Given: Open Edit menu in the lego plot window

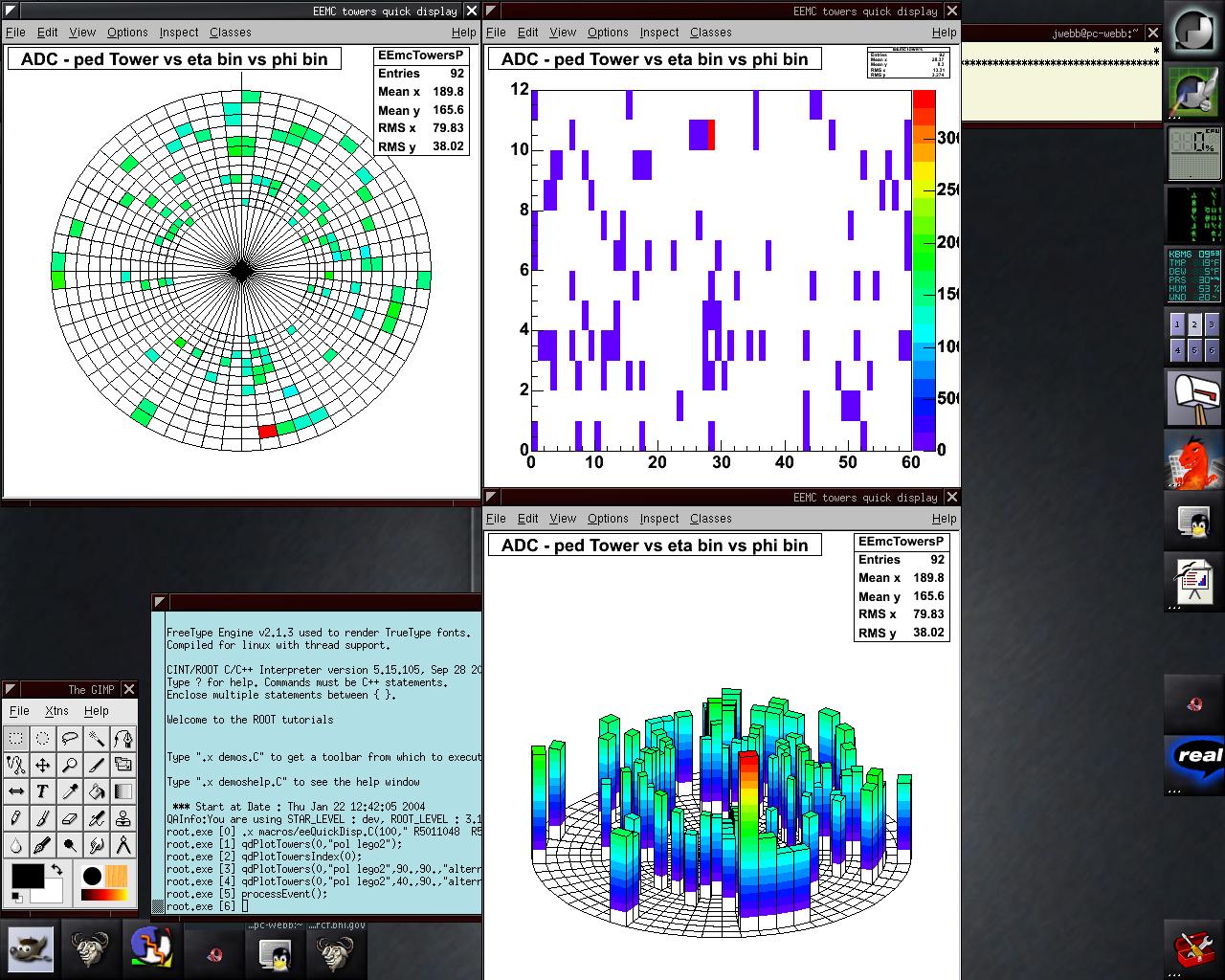Looking at the screenshot, I should coord(527,519).
